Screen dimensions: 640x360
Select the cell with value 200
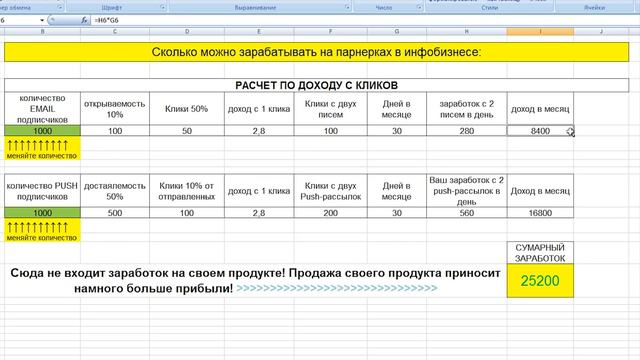[331, 213]
